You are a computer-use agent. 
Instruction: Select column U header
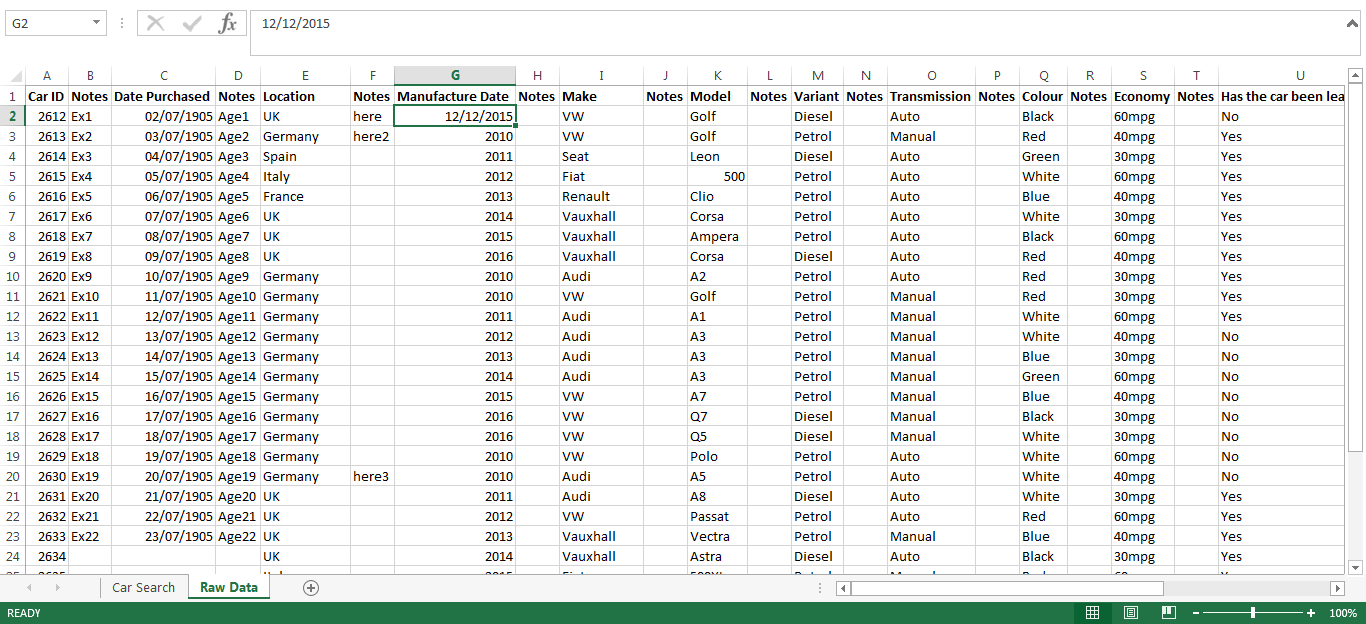pos(1300,76)
